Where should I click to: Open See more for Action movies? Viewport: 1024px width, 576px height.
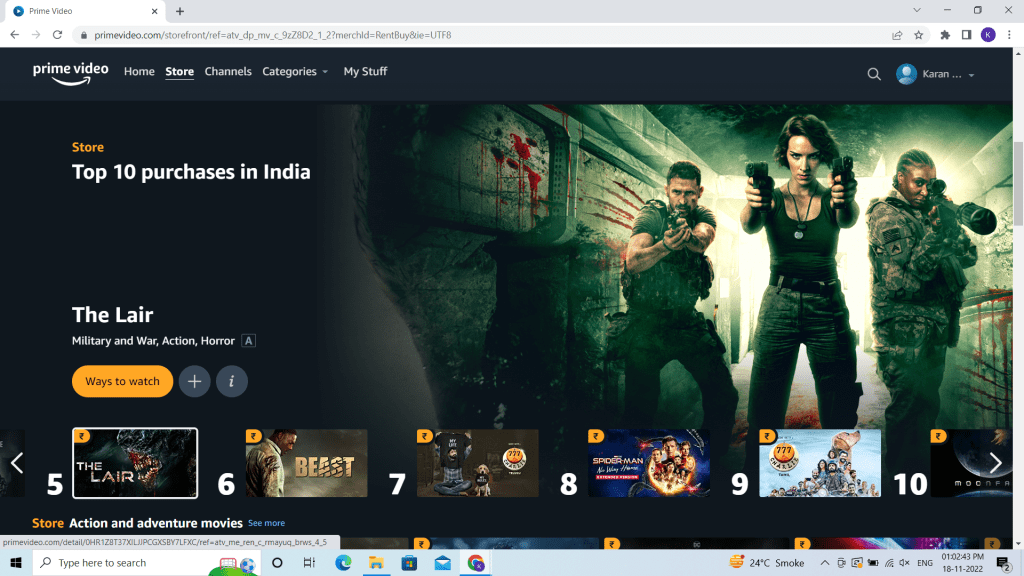point(266,523)
